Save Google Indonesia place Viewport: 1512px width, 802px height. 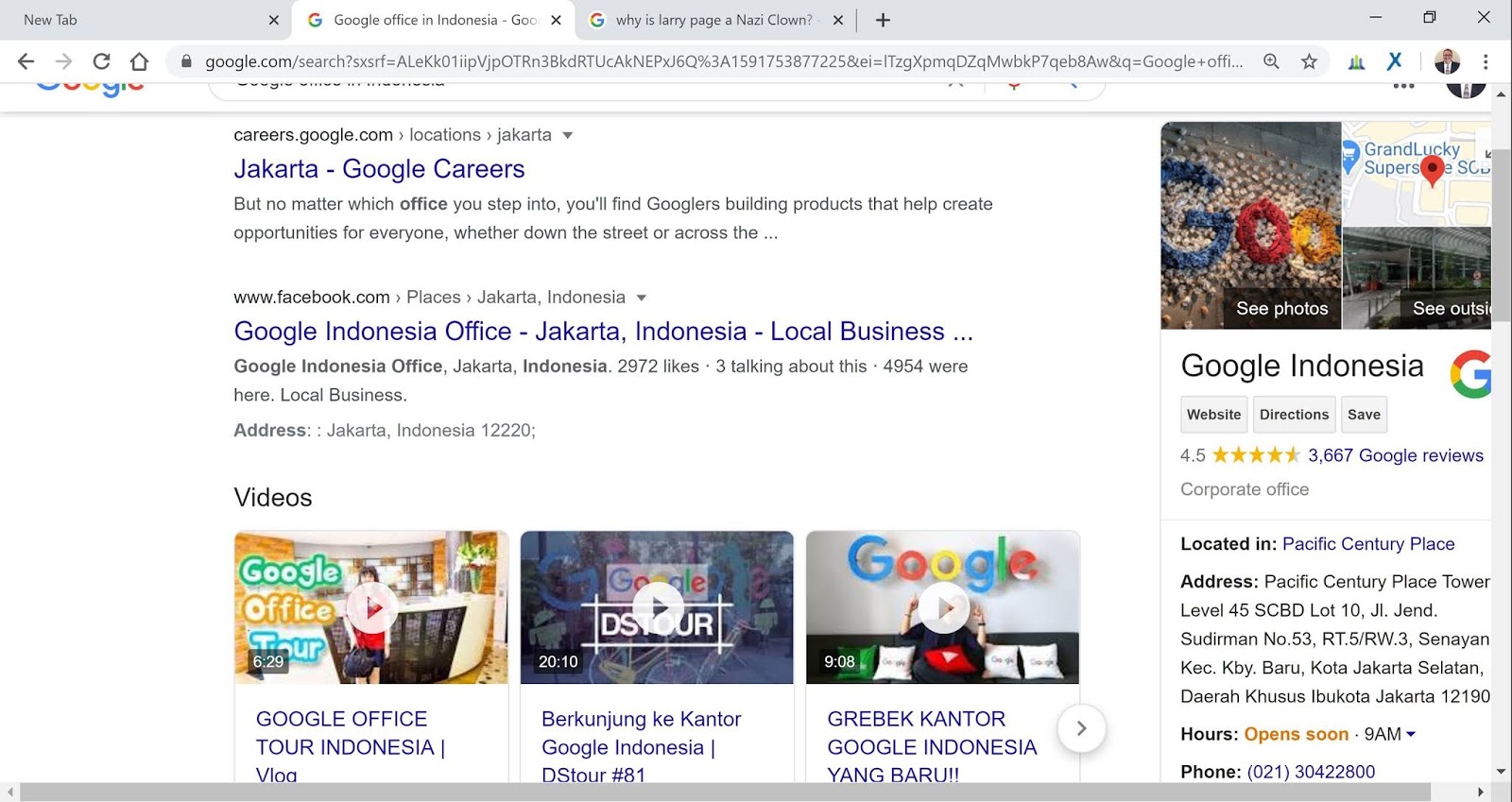pos(1364,415)
